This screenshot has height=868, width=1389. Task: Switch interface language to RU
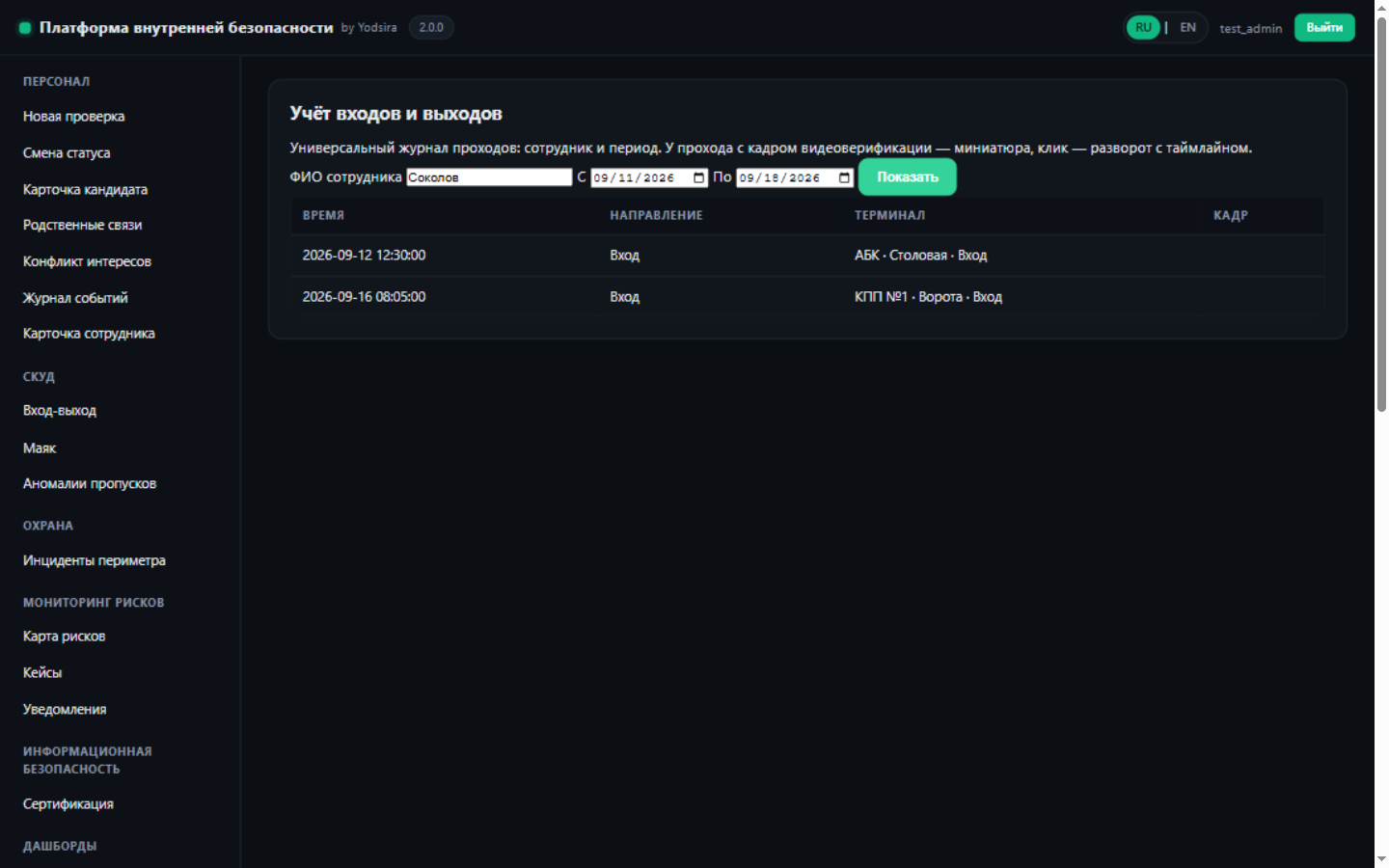pos(1143,28)
